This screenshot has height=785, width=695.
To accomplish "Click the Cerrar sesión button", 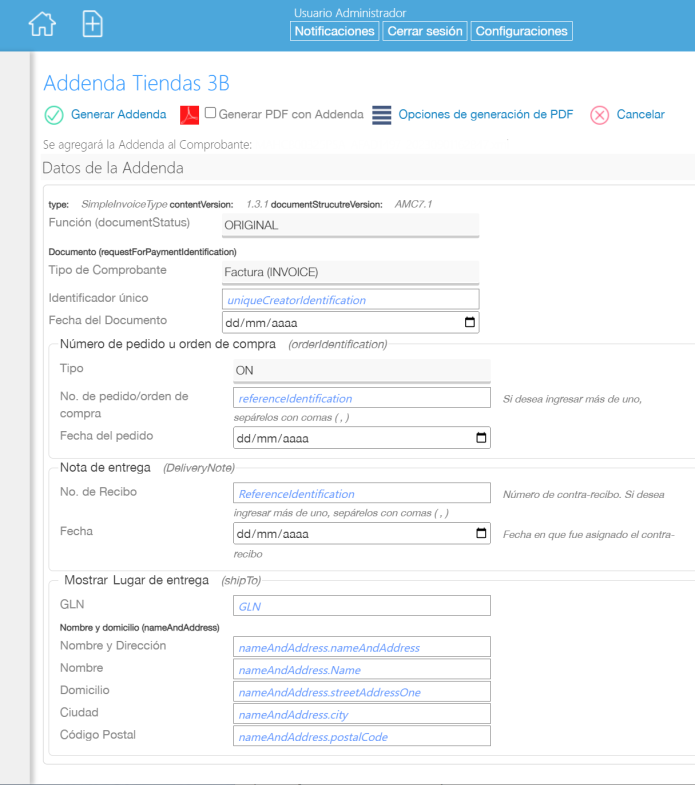I will (424, 31).
